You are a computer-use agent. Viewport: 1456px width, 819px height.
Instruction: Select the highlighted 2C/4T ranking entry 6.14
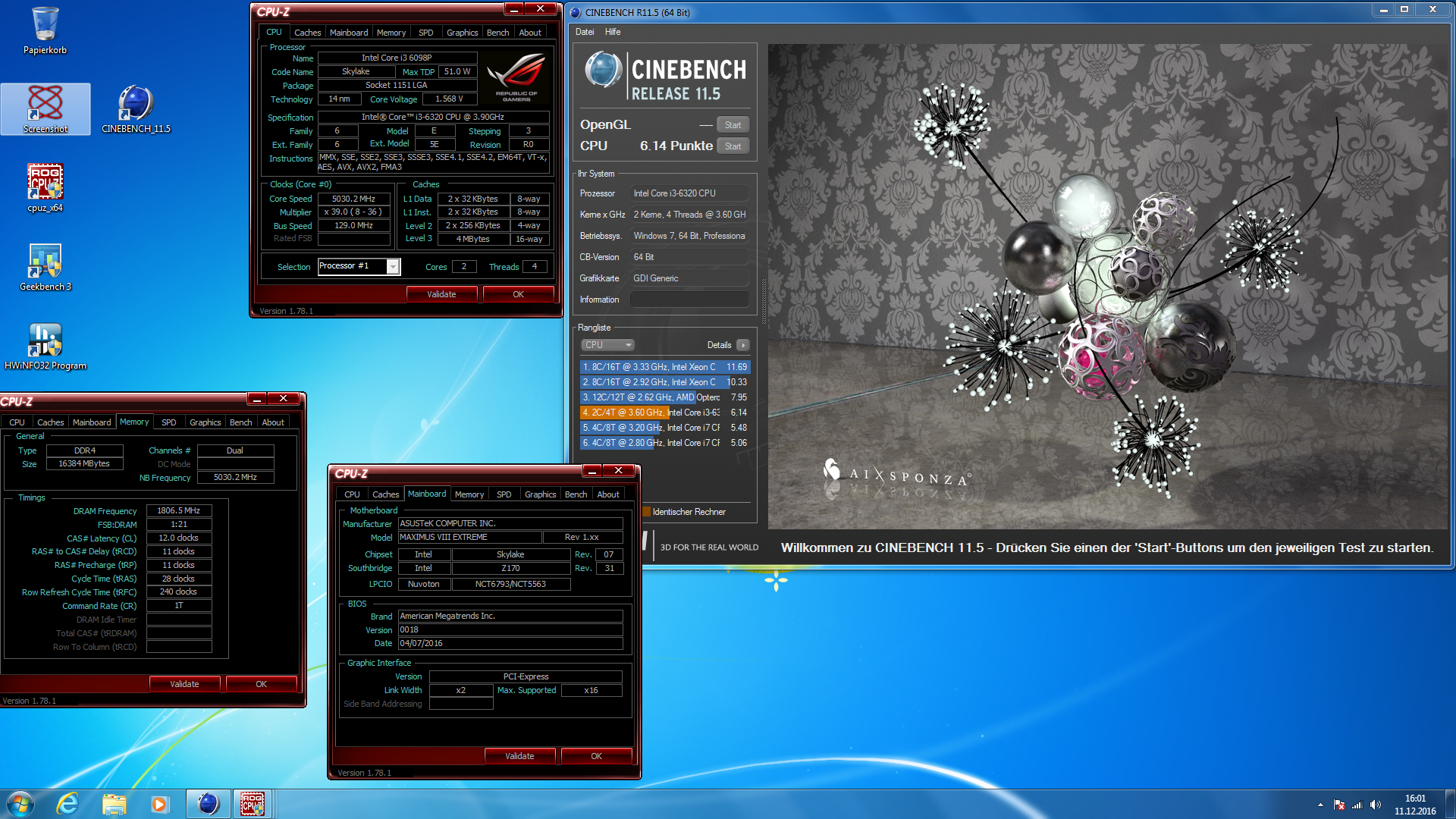[665, 413]
